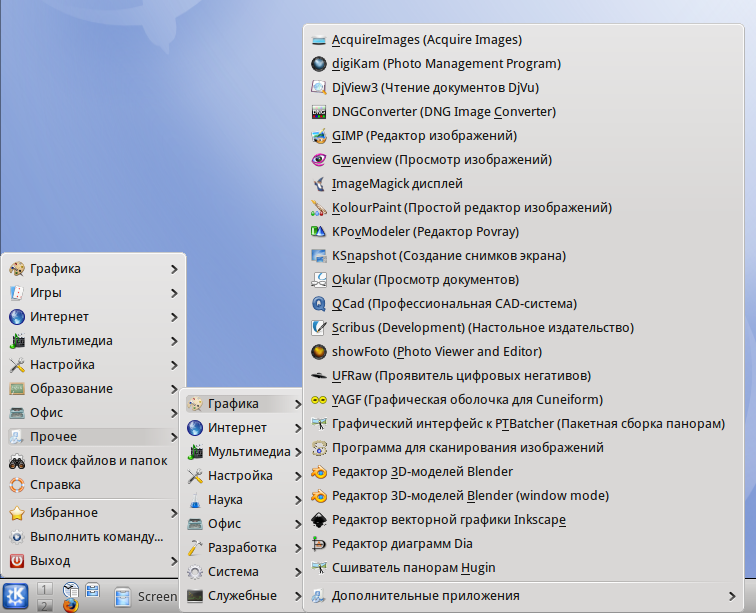Click the GIMP mascot icon
The image size is (756, 613).
pyautogui.click(x=319, y=136)
